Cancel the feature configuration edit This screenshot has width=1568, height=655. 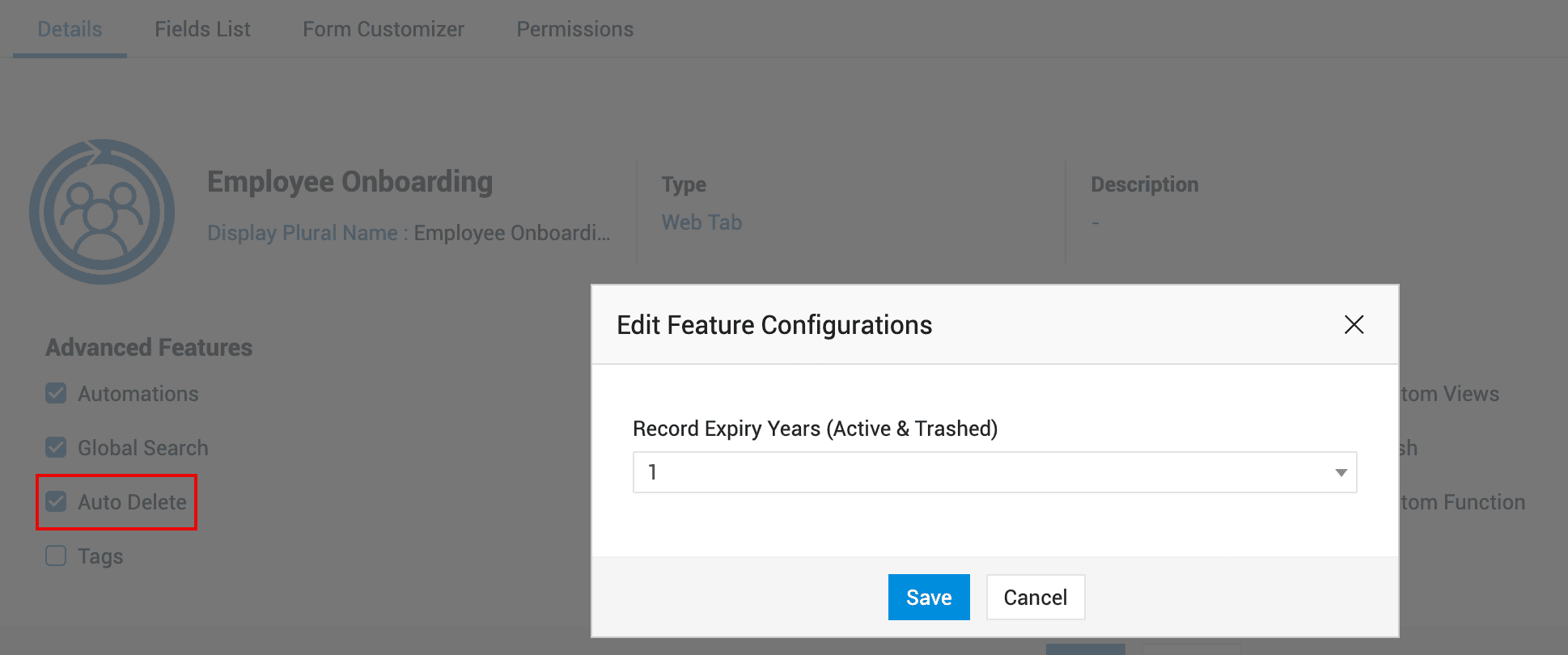(x=1035, y=598)
